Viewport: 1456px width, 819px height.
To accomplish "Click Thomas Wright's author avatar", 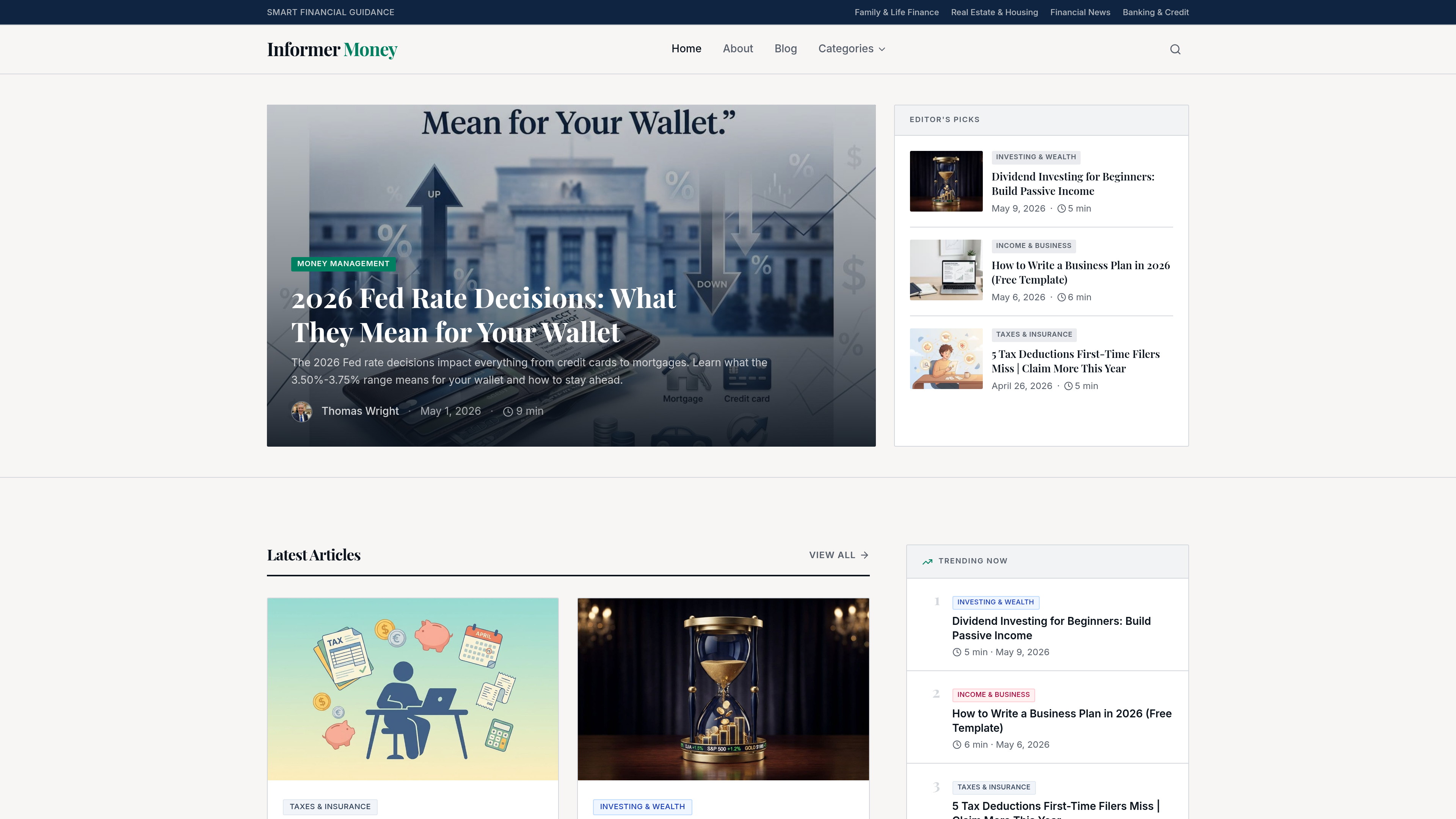I will 302,411.
